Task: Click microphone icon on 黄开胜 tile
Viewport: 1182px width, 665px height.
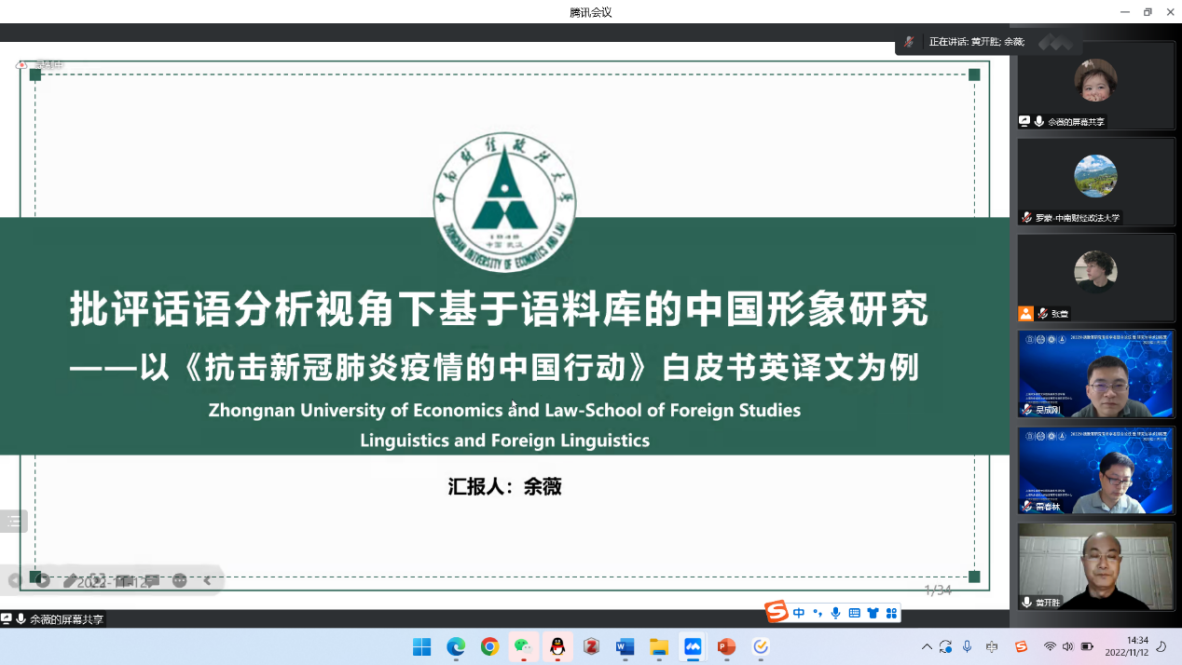Action: pyautogui.click(x=1027, y=602)
